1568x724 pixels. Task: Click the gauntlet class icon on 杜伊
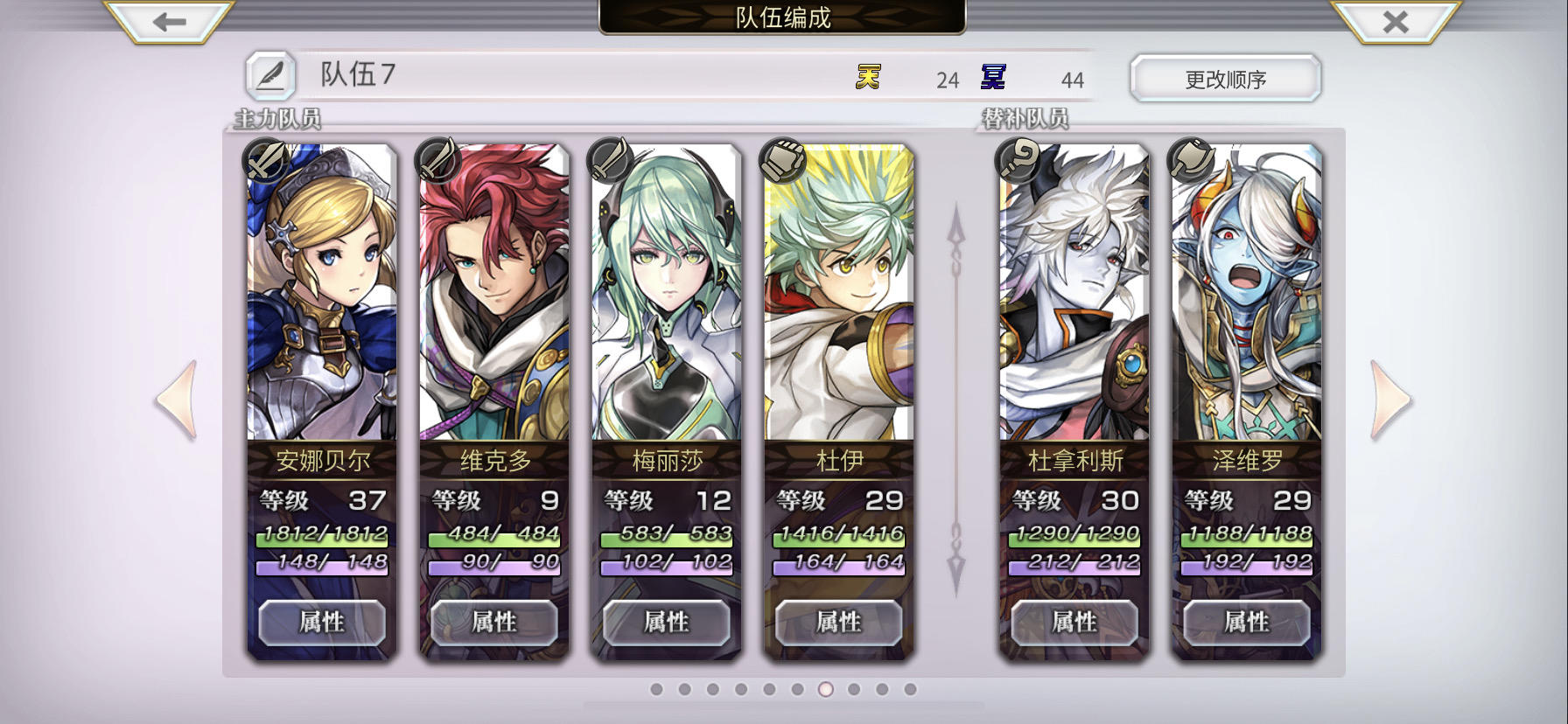tap(783, 160)
